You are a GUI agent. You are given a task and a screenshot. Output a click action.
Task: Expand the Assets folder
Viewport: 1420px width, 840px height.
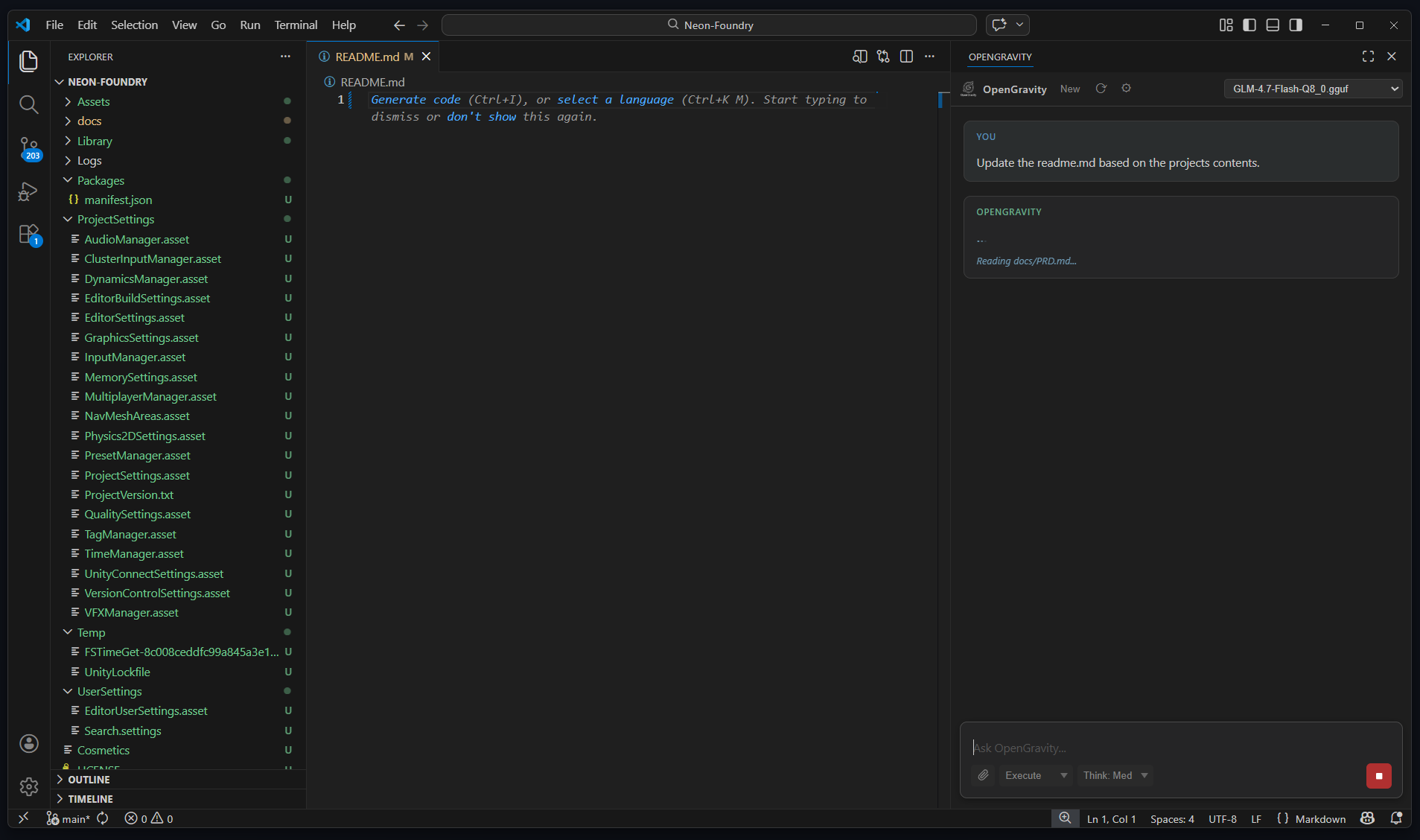[x=94, y=101]
